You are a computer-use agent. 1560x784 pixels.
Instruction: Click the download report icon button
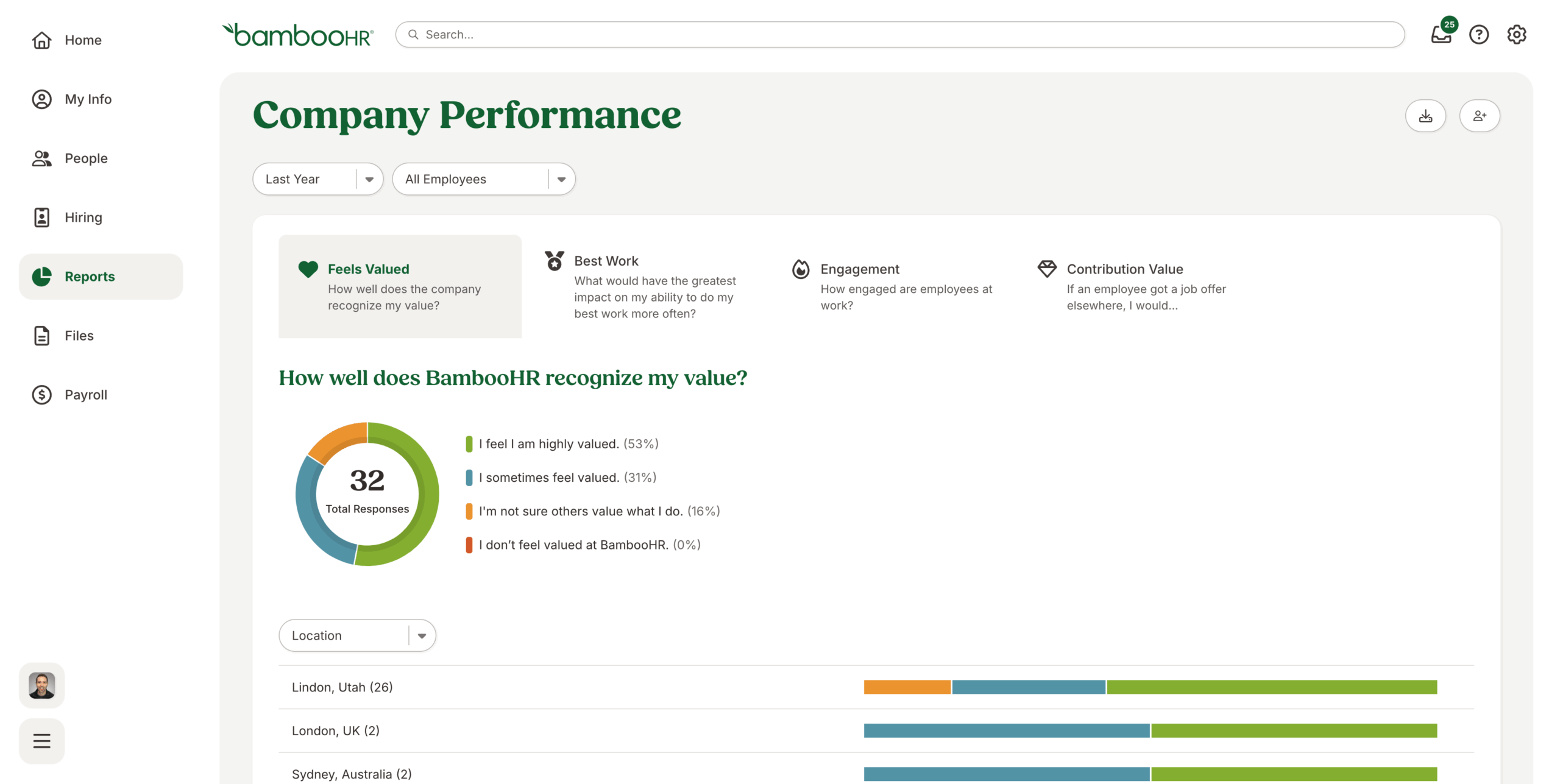point(1425,116)
